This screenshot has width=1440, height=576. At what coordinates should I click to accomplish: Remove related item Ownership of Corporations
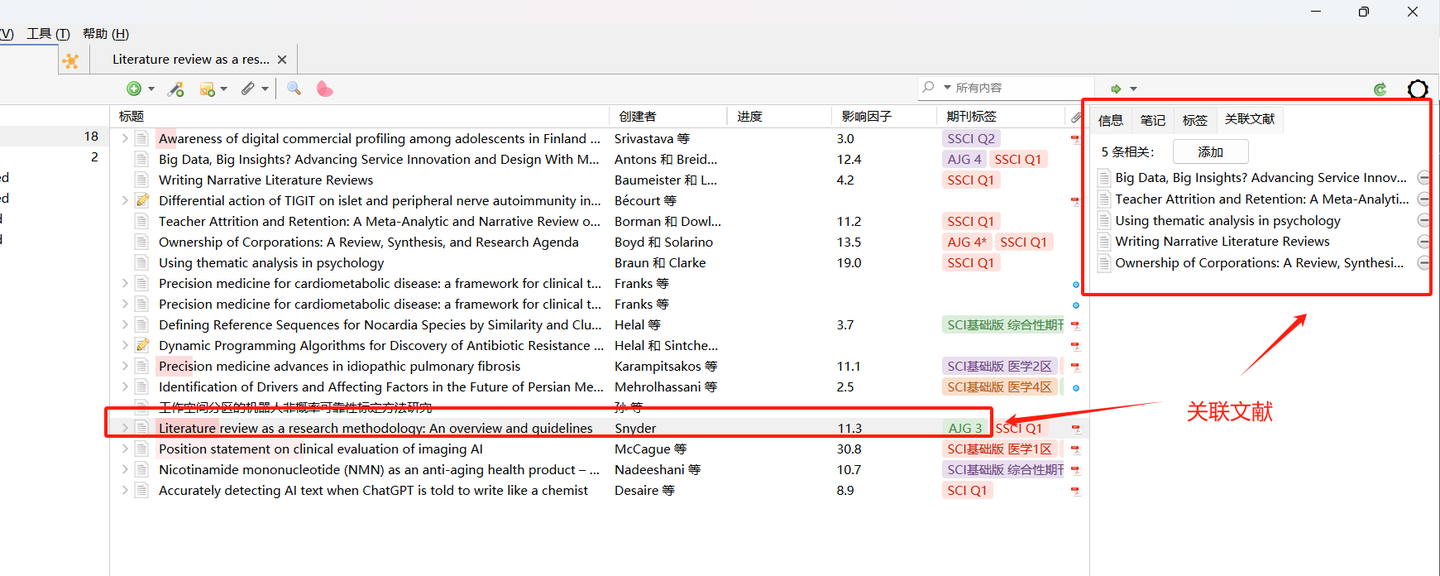click(1425, 263)
